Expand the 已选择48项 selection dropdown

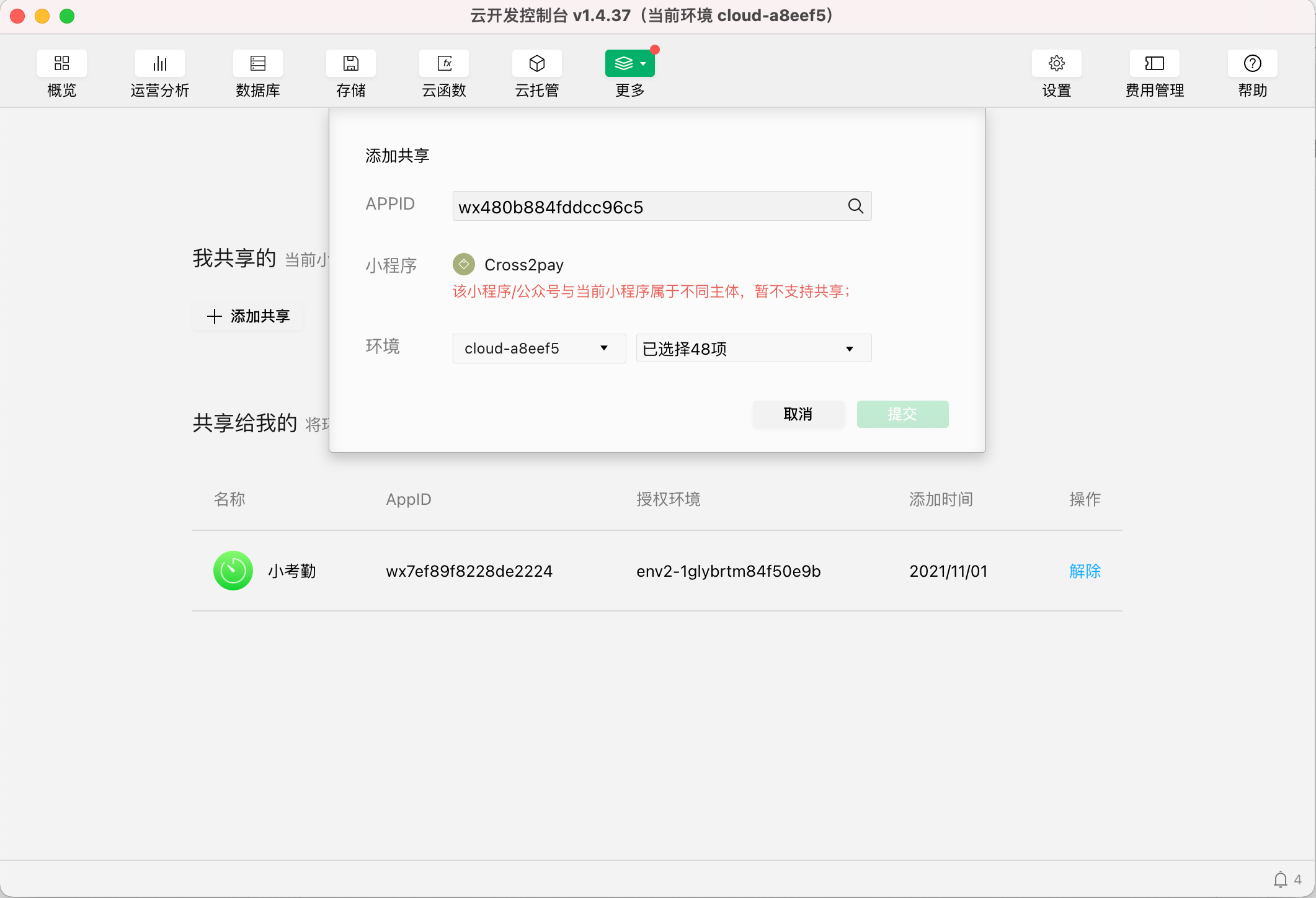point(753,349)
